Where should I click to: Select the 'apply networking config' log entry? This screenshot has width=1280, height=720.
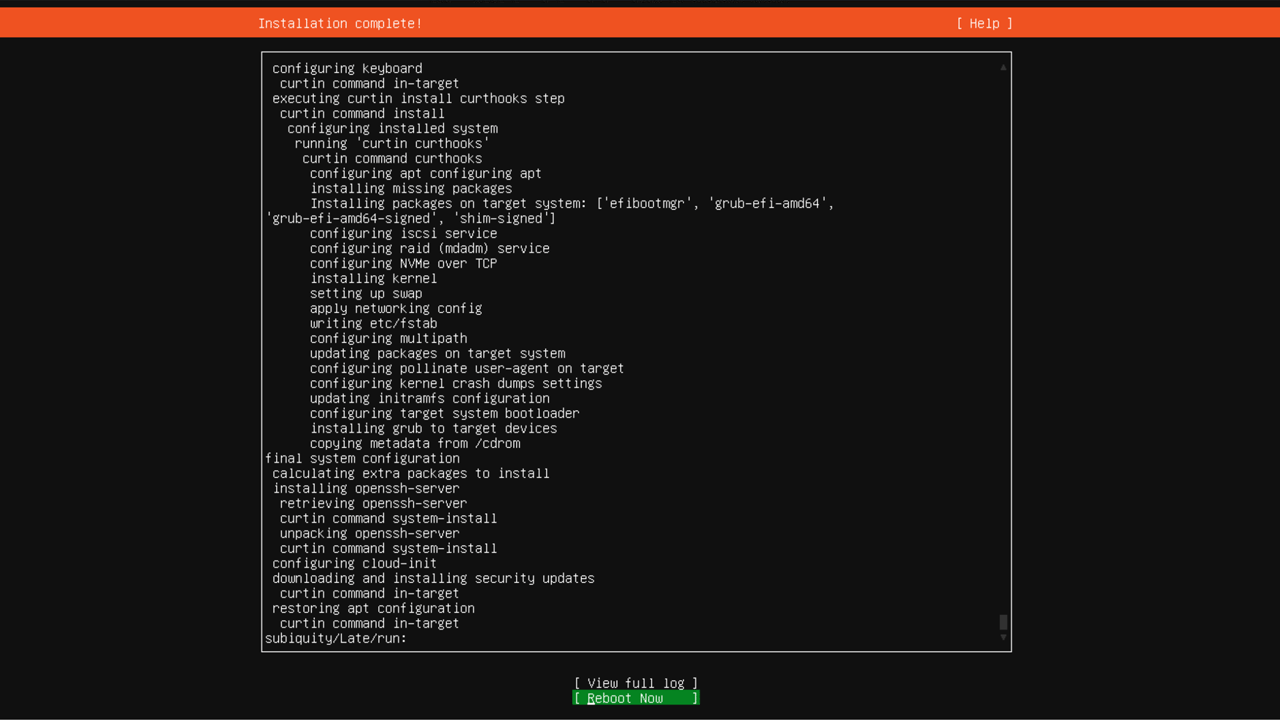(396, 309)
